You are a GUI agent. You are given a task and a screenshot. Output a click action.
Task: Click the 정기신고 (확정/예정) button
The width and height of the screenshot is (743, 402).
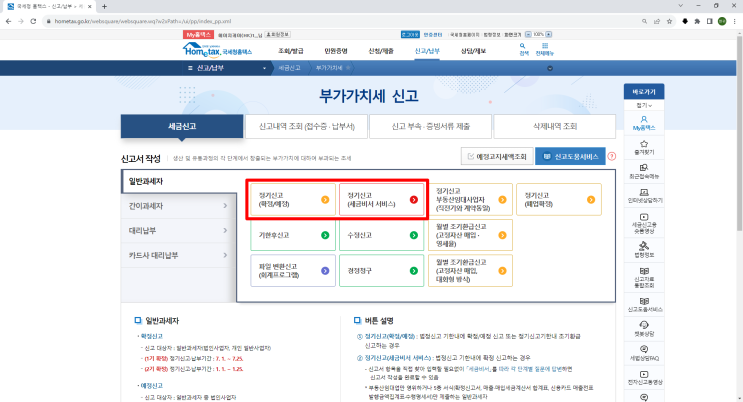pos(293,200)
